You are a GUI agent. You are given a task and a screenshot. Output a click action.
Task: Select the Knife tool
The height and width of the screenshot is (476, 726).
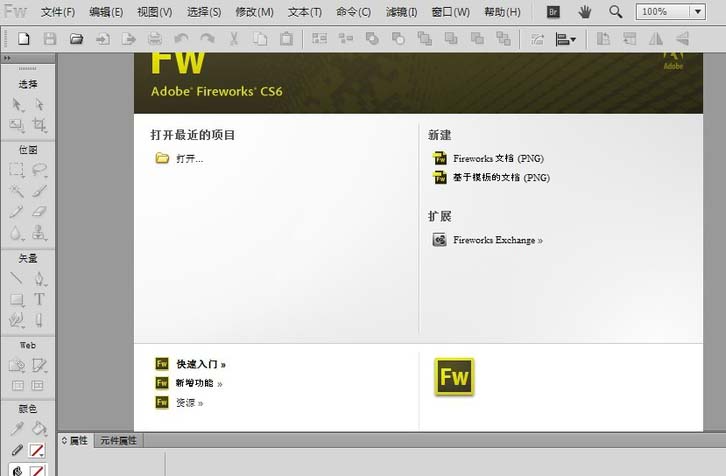(x=39, y=320)
